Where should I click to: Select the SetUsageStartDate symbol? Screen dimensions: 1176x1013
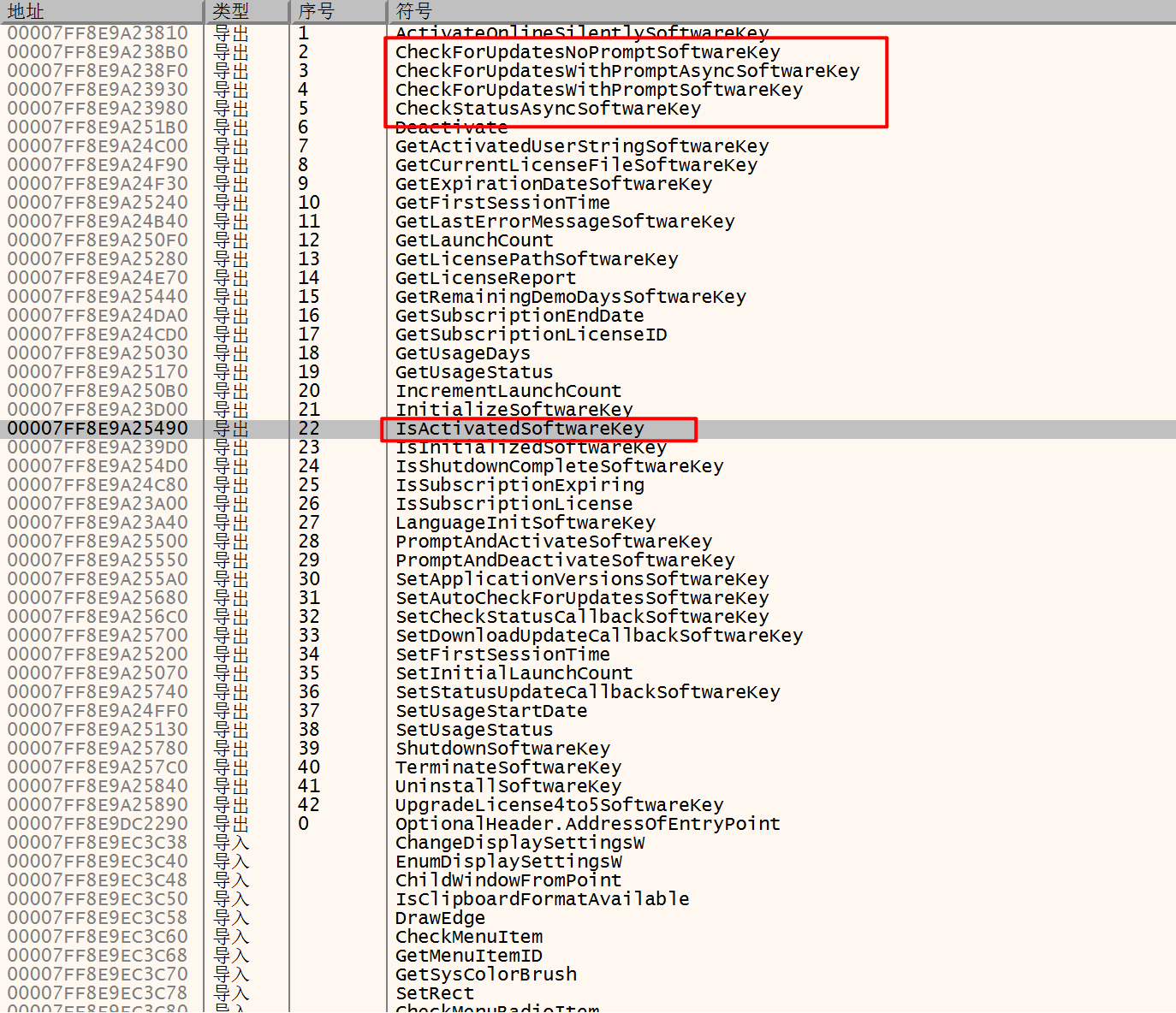tap(491, 711)
